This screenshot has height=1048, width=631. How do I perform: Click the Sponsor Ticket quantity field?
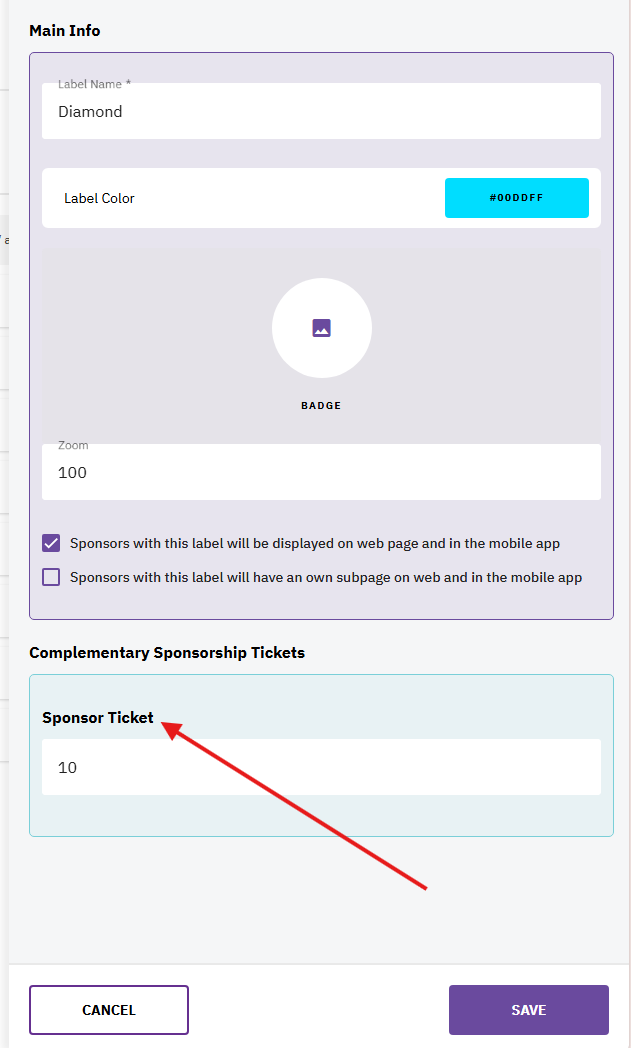[321, 767]
